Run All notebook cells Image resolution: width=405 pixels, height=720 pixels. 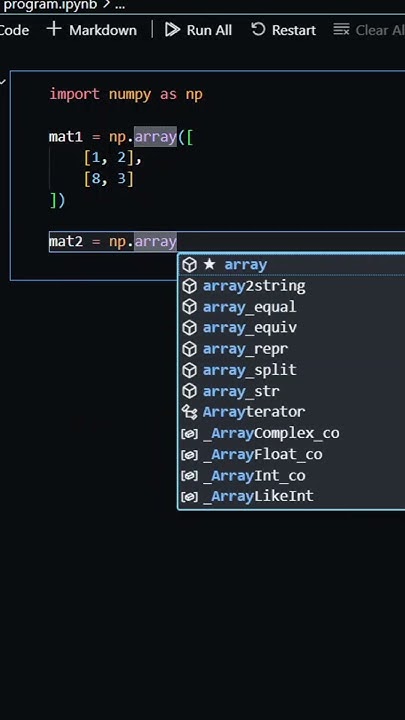tap(198, 30)
